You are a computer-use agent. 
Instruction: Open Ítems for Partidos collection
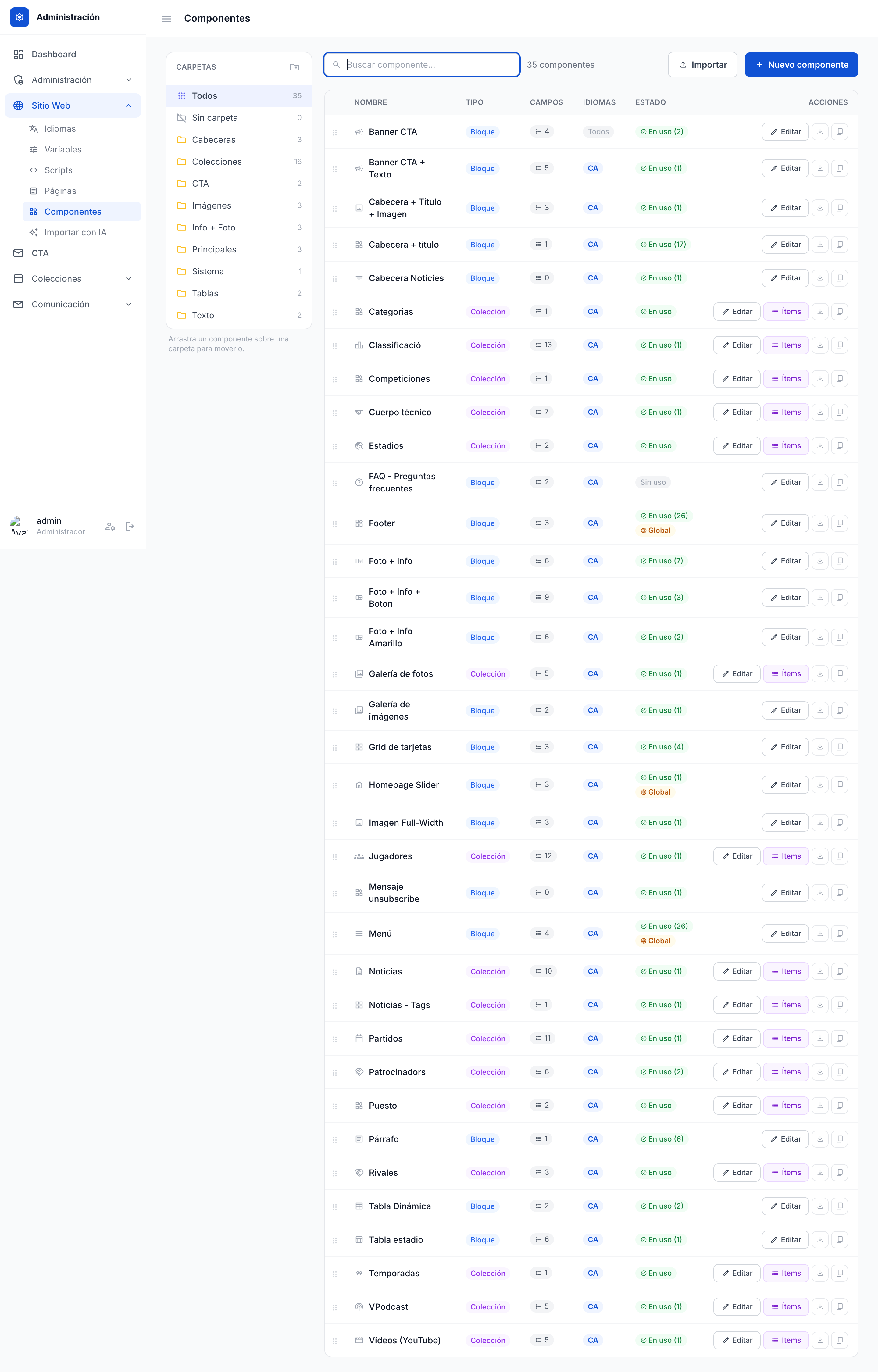(x=786, y=1038)
